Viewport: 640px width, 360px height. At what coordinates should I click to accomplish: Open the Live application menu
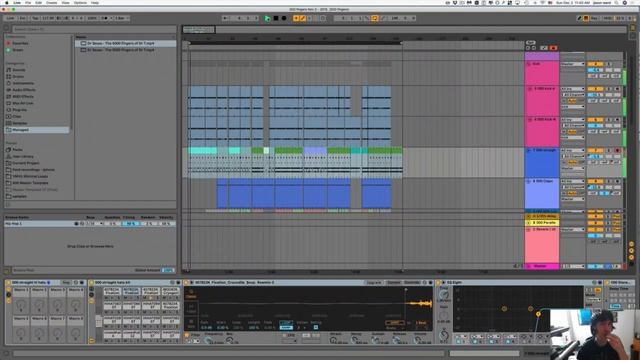(x=17, y=2)
